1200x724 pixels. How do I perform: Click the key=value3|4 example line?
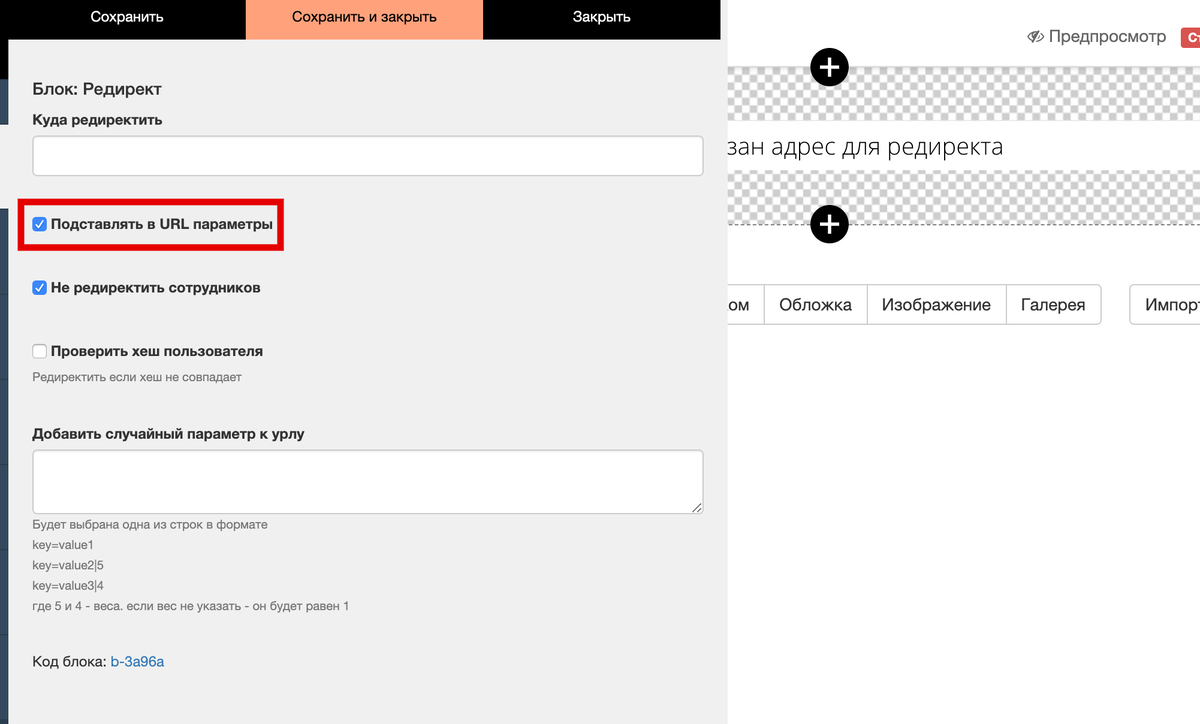(68, 586)
